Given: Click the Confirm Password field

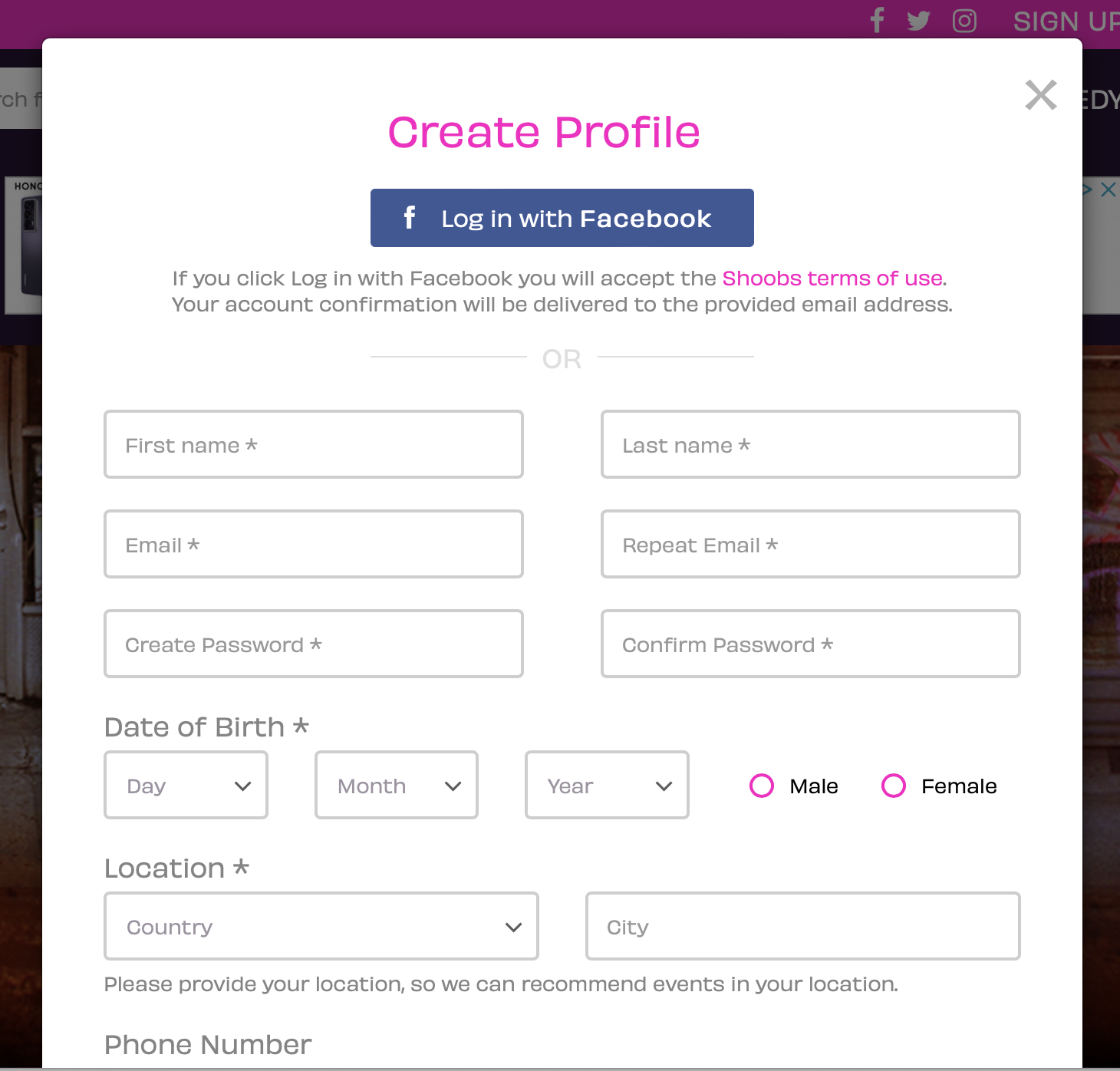Looking at the screenshot, I should [811, 644].
